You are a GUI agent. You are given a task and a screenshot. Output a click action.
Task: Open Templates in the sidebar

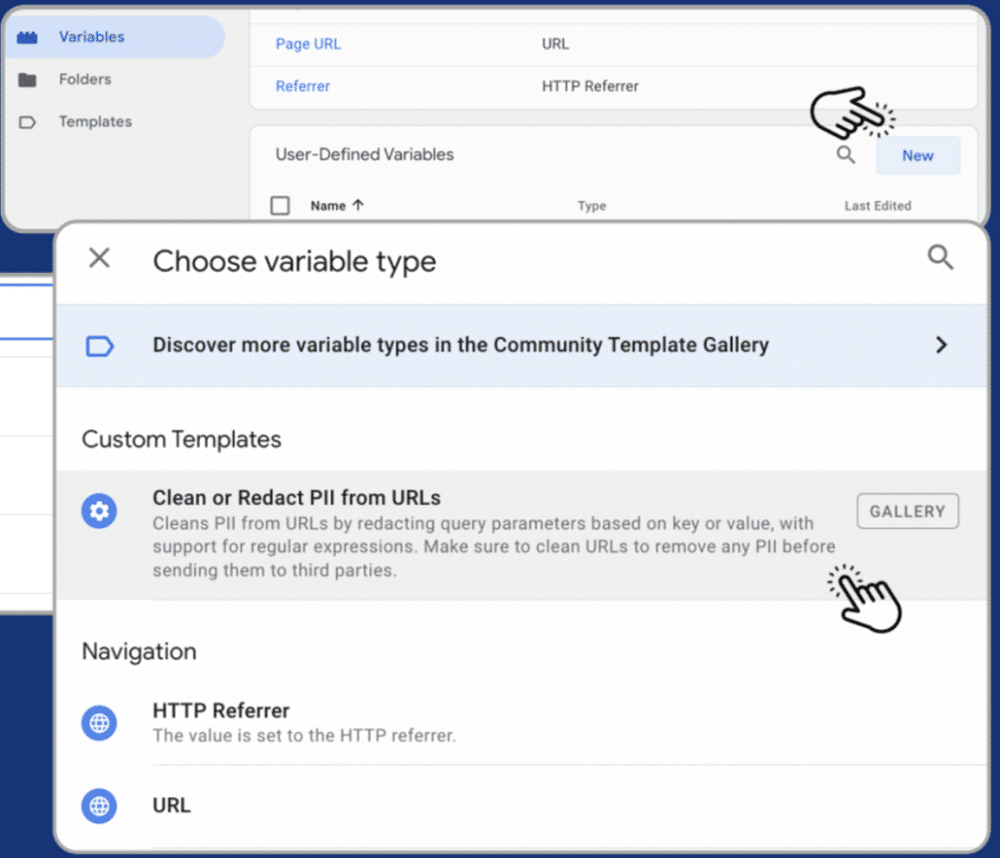(x=95, y=121)
